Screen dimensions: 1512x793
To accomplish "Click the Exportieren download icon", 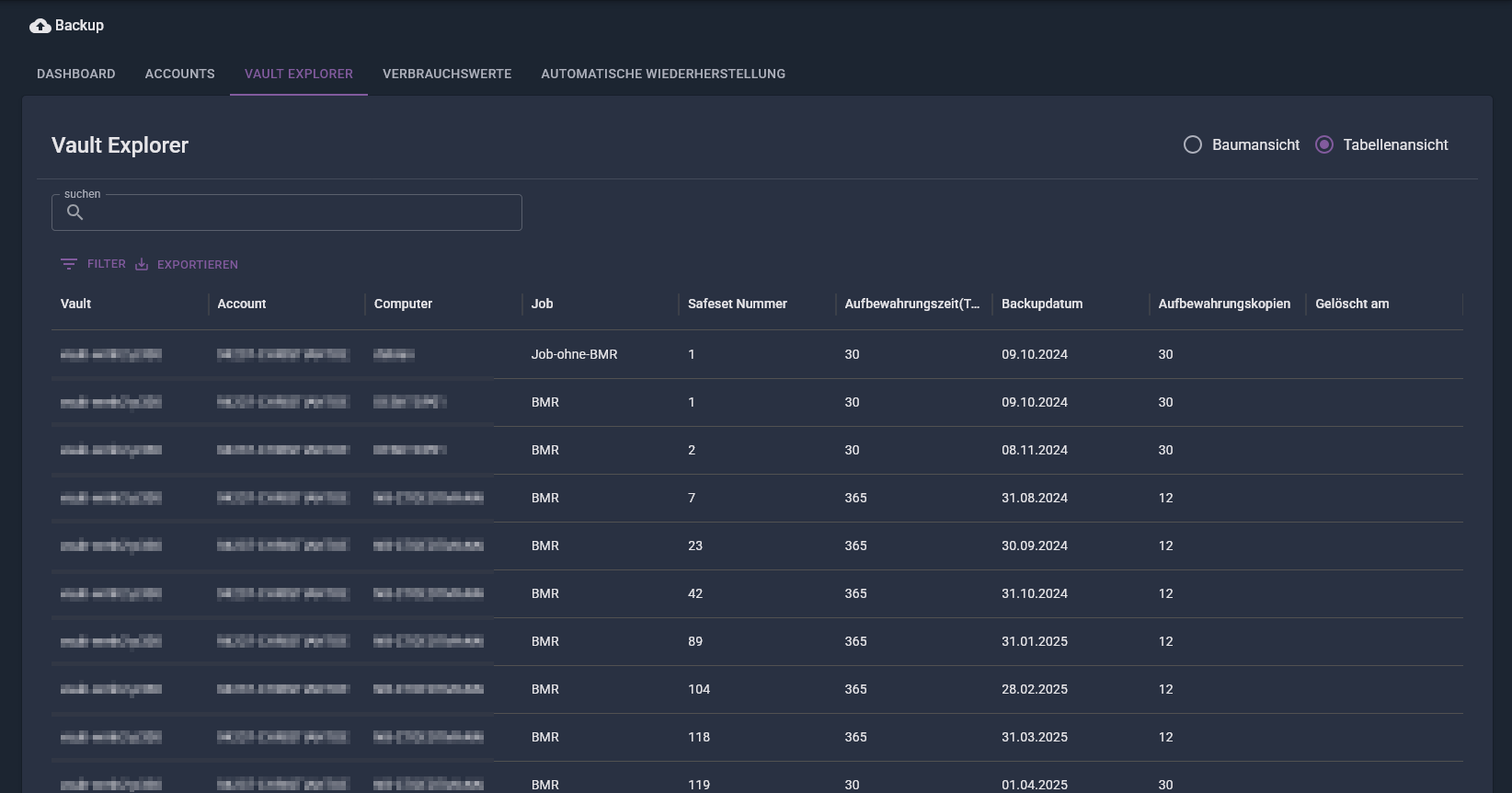I will pyautogui.click(x=142, y=264).
